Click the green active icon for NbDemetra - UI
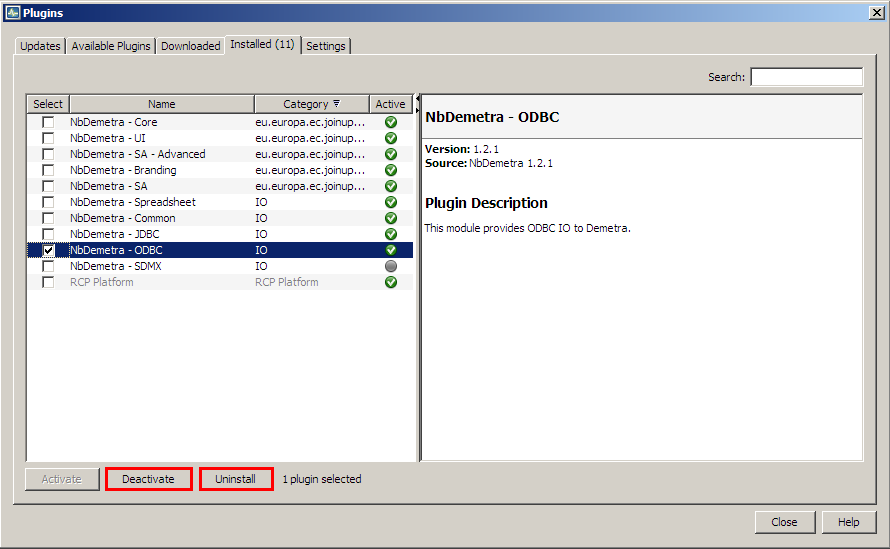The width and height of the screenshot is (890, 549). tap(390, 138)
